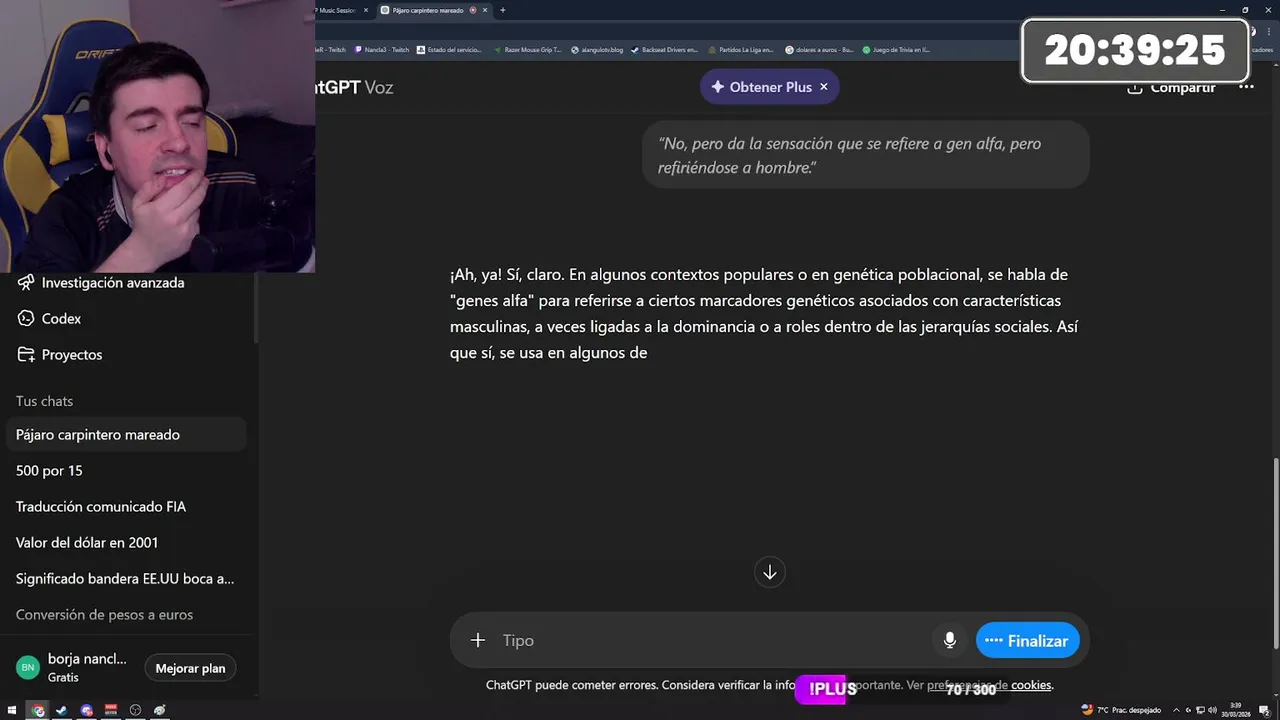Image resolution: width=1280 pixels, height=720 pixels.
Task: Click the Windows Start button
Action: click(x=13, y=710)
